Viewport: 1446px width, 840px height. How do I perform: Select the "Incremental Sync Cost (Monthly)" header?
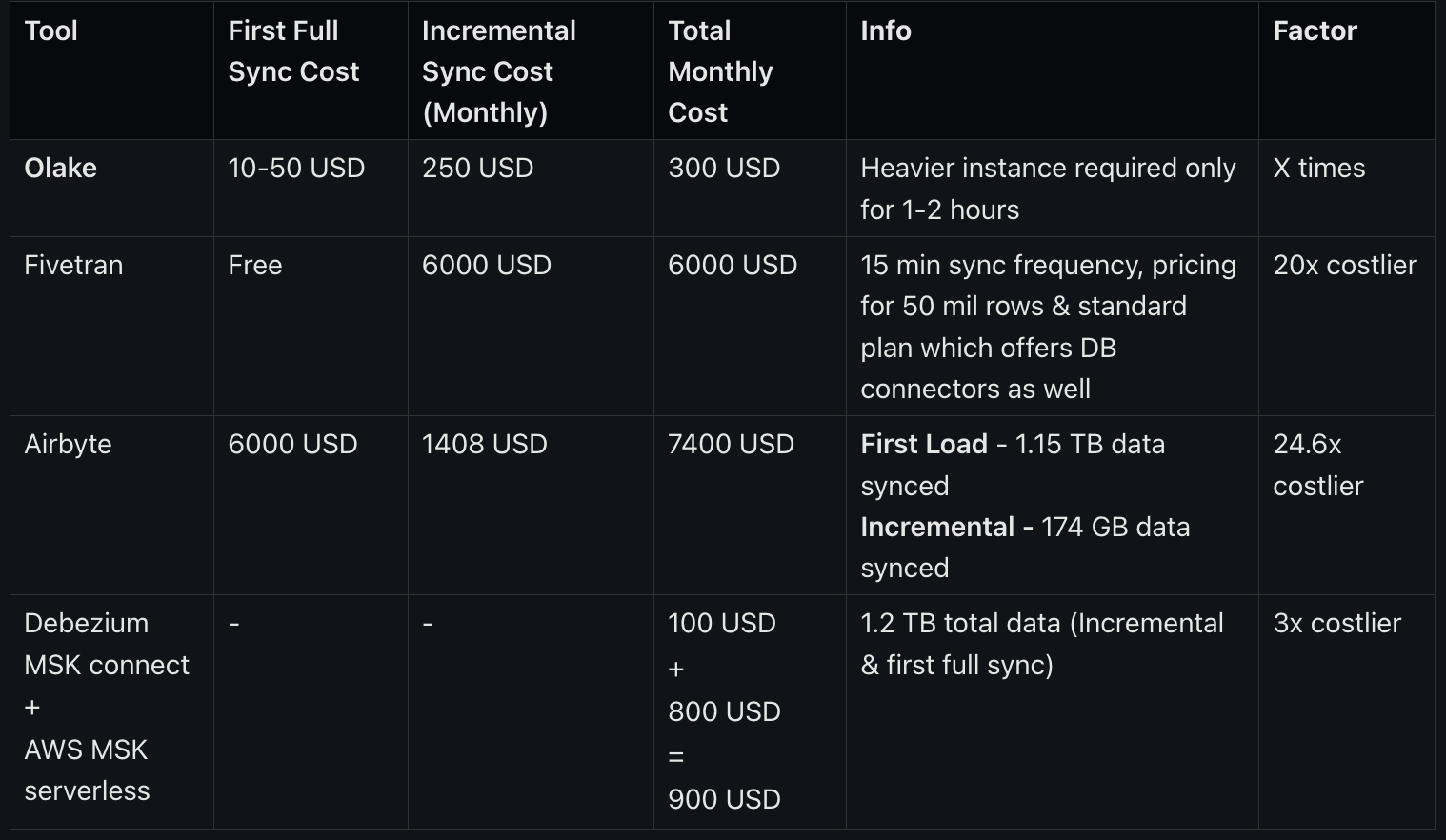tap(498, 71)
